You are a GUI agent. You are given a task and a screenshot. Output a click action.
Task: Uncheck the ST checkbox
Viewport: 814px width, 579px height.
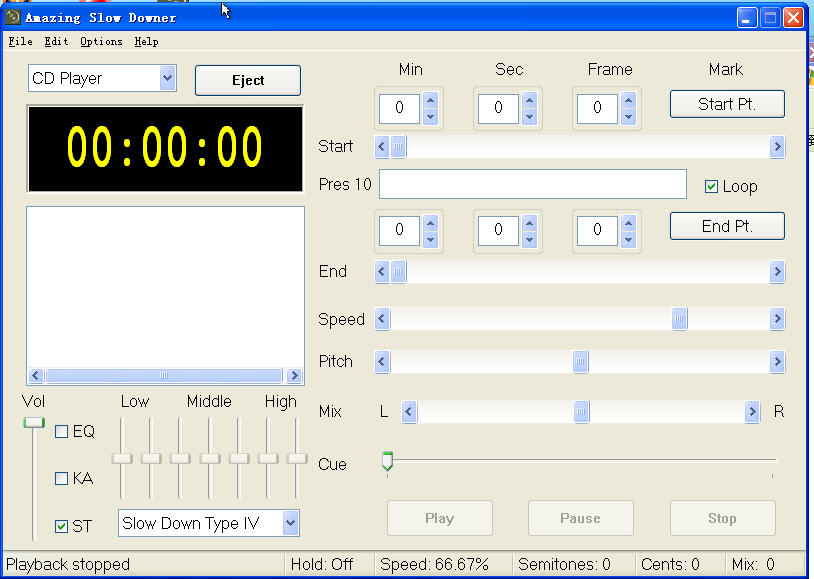click(62, 526)
